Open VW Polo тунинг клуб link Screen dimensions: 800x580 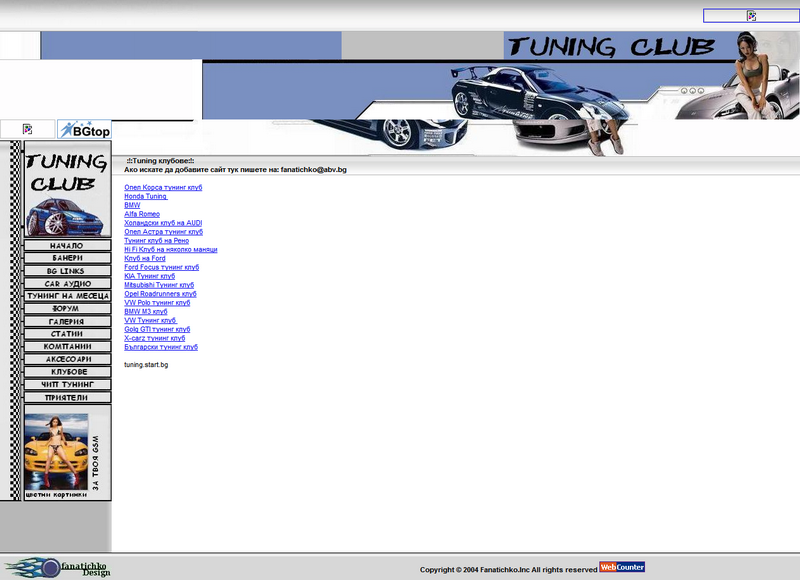[x=157, y=302]
